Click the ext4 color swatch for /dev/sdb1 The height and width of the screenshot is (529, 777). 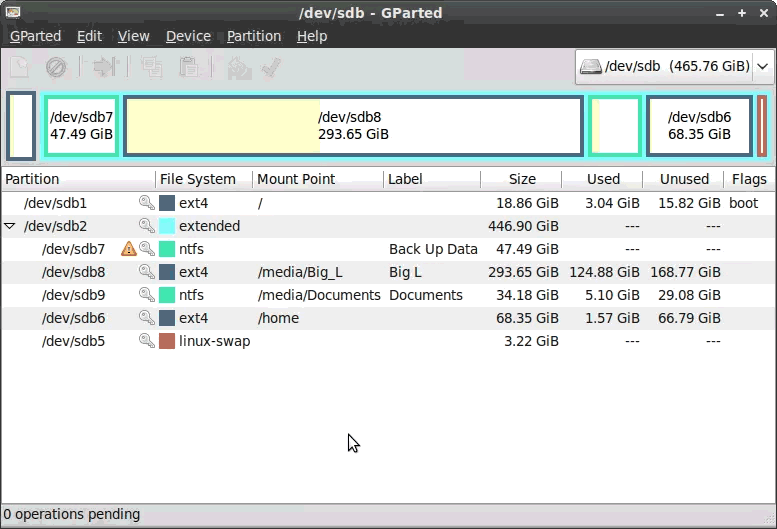point(167,203)
